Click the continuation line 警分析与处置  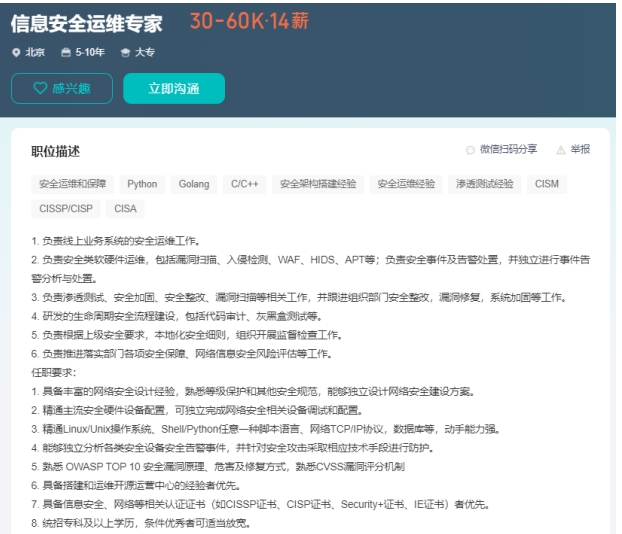[x=64, y=279]
